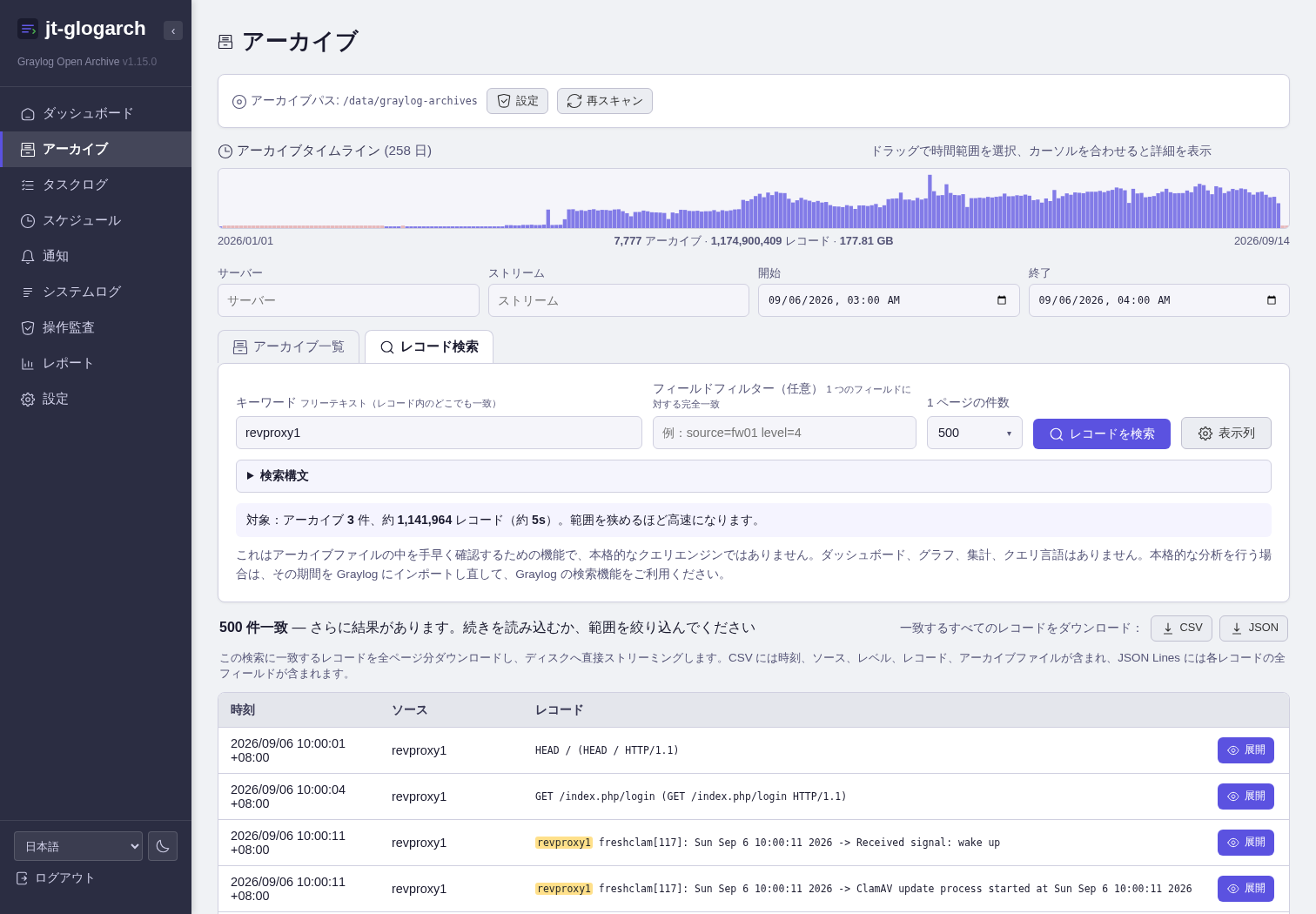
Task: Open calendar picker in 開始 field
Action: pos(1002,300)
